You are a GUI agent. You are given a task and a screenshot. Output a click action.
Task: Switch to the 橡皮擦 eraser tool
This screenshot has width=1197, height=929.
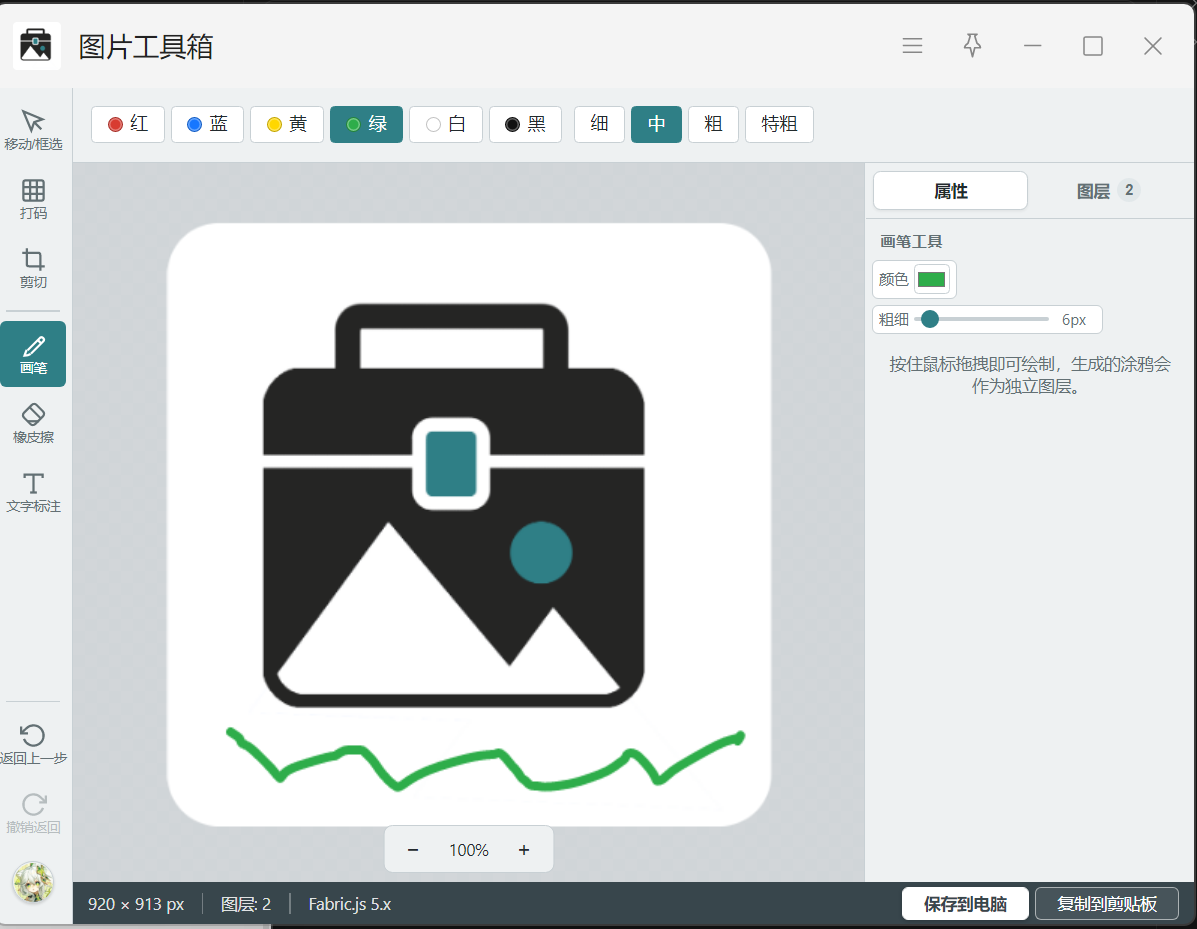pos(33,423)
